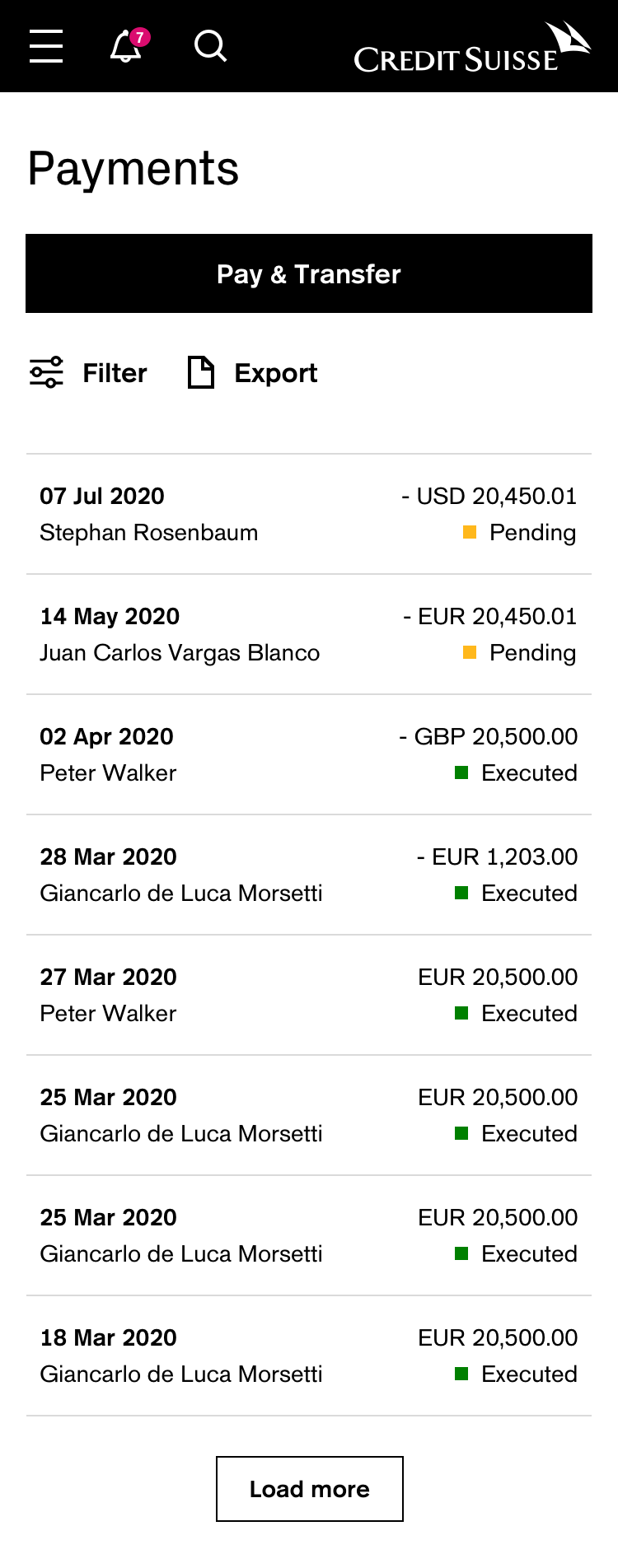Open the 18 Mar 2020 Giancarlo payment
Viewport: 618px width, 1568px height.
pos(309,1356)
